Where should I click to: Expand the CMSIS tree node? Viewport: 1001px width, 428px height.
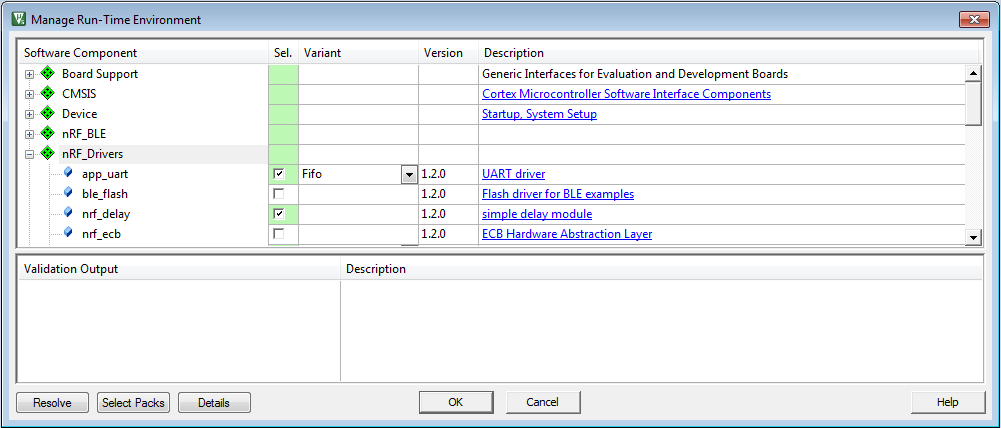pos(29,95)
